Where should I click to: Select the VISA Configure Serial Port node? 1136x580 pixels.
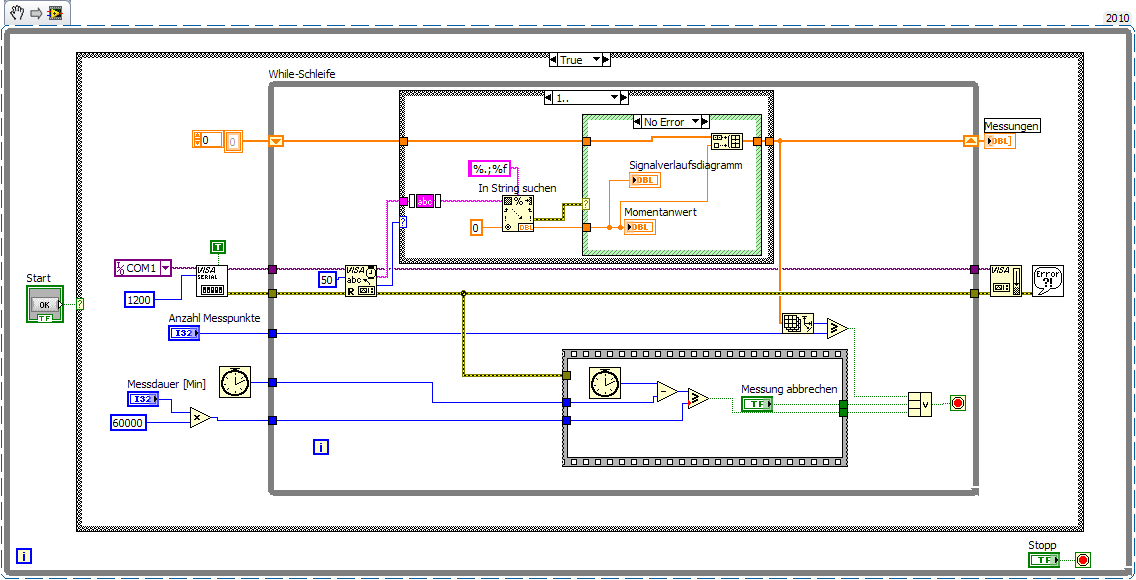(212, 280)
